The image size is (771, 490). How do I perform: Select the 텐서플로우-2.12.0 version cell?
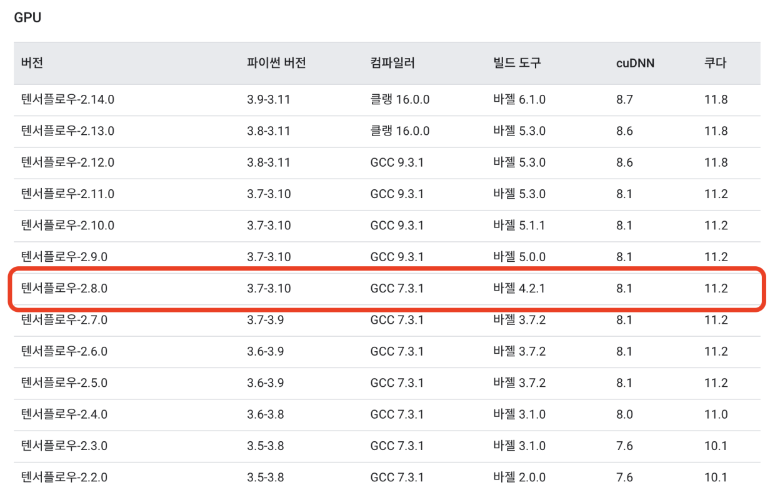[67, 162]
